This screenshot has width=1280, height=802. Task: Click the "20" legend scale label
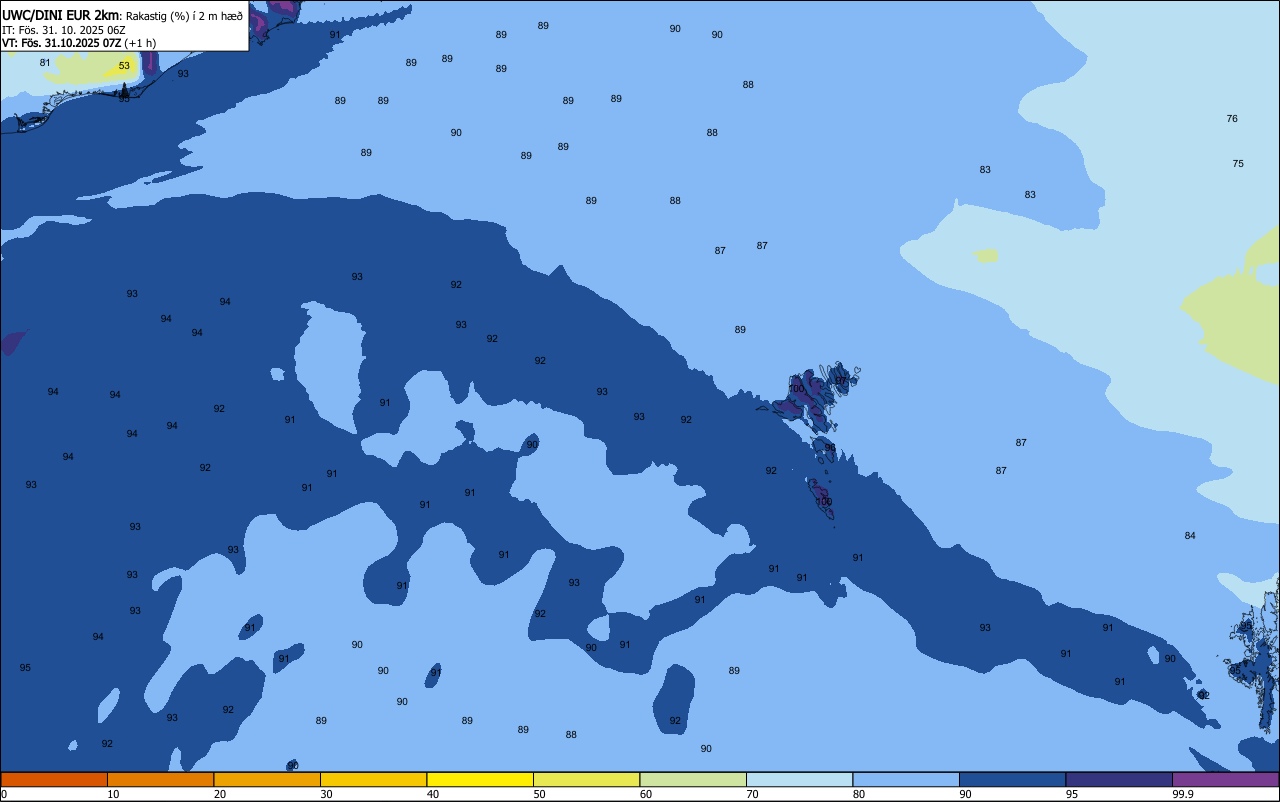click(220, 794)
